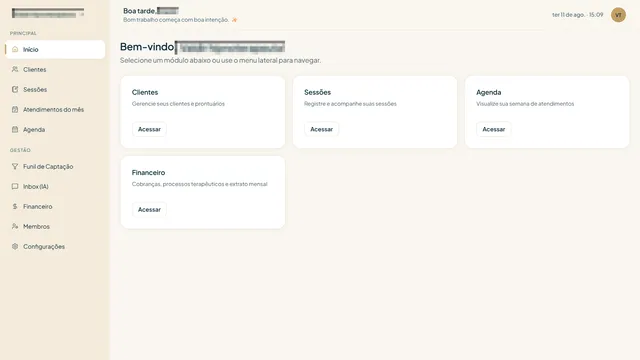Go to Início in sidebar
The width and height of the screenshot is (640, 360).
point(55,49)
